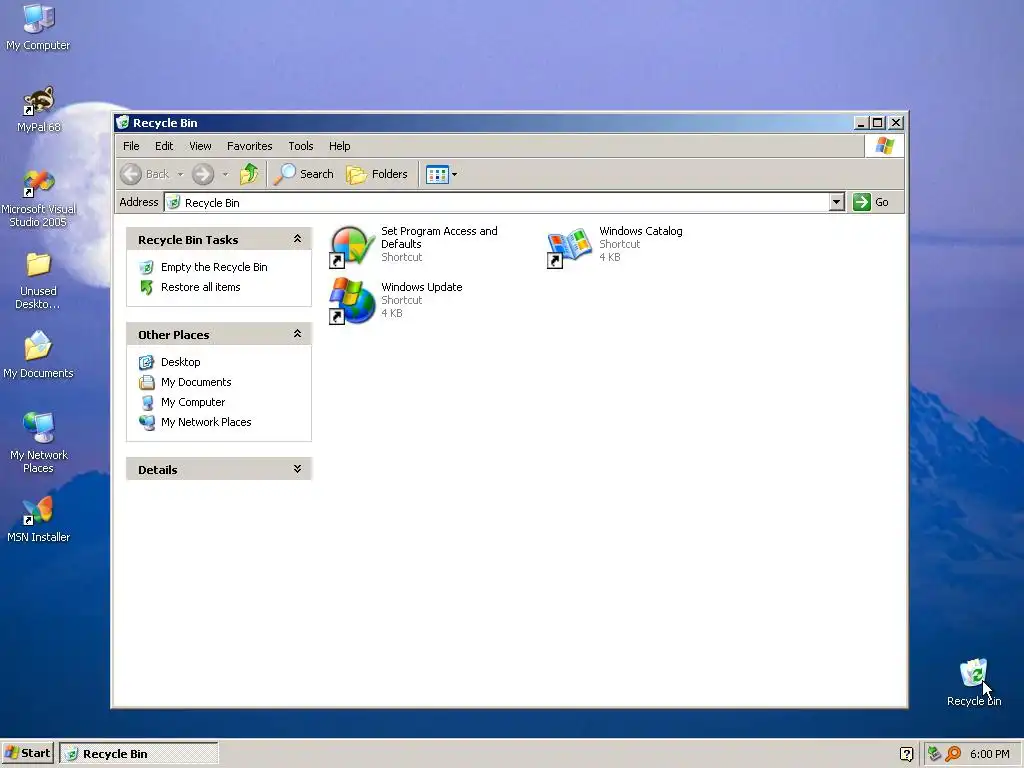Click the help question mark tray icon
Image resolution: width=1024 pixels, height=768 pixels.
[x=906, y=754]
